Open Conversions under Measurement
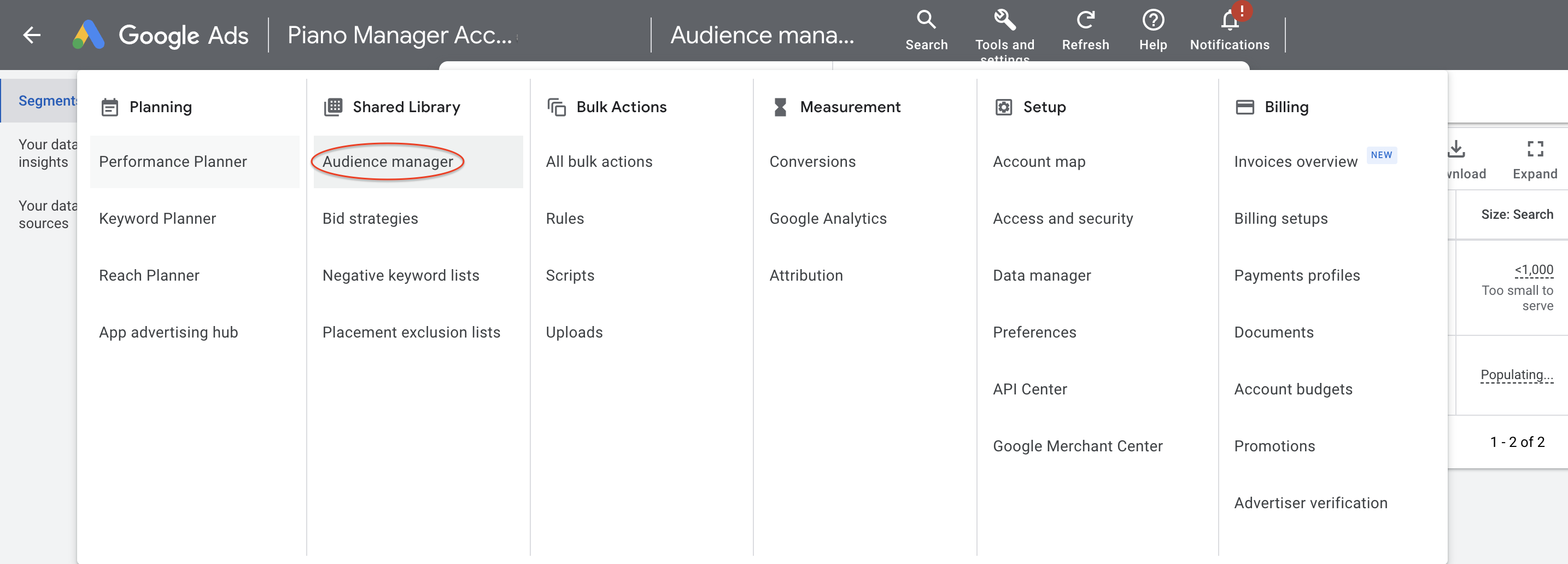The image size is (1568, 564). click(812, 161)
